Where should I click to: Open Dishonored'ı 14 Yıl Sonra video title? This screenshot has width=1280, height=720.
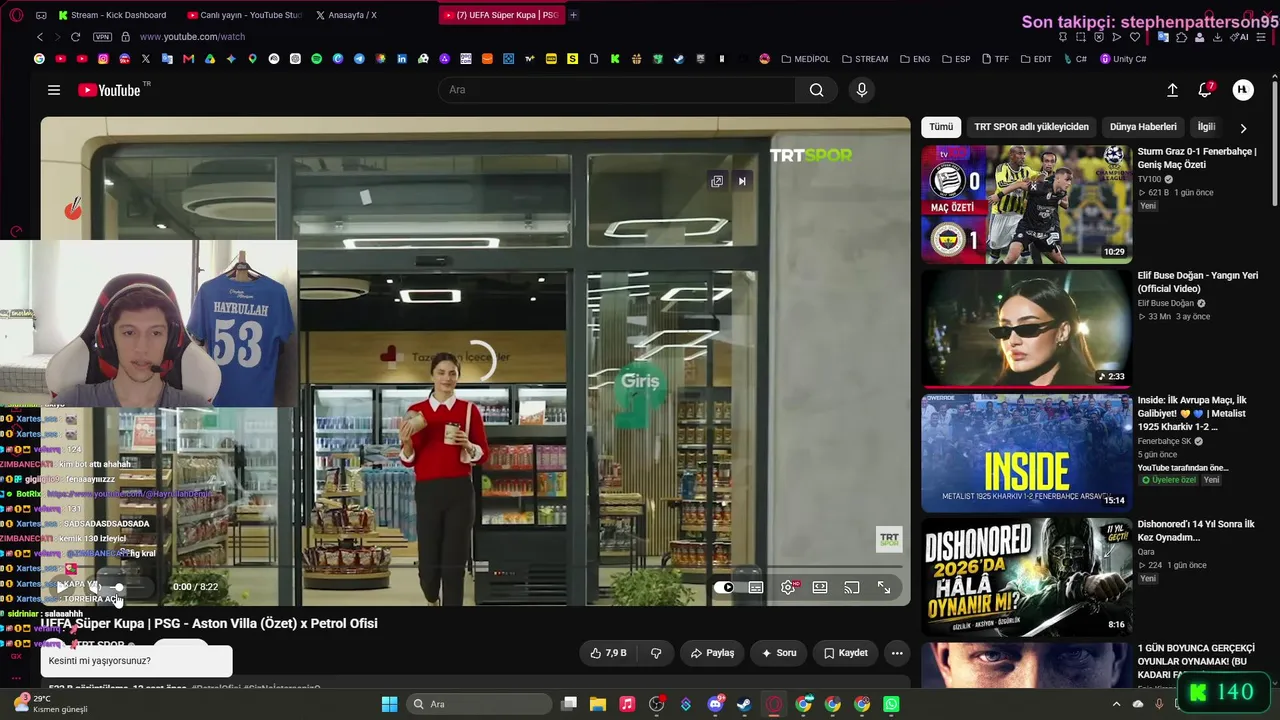click(1196, 531)
